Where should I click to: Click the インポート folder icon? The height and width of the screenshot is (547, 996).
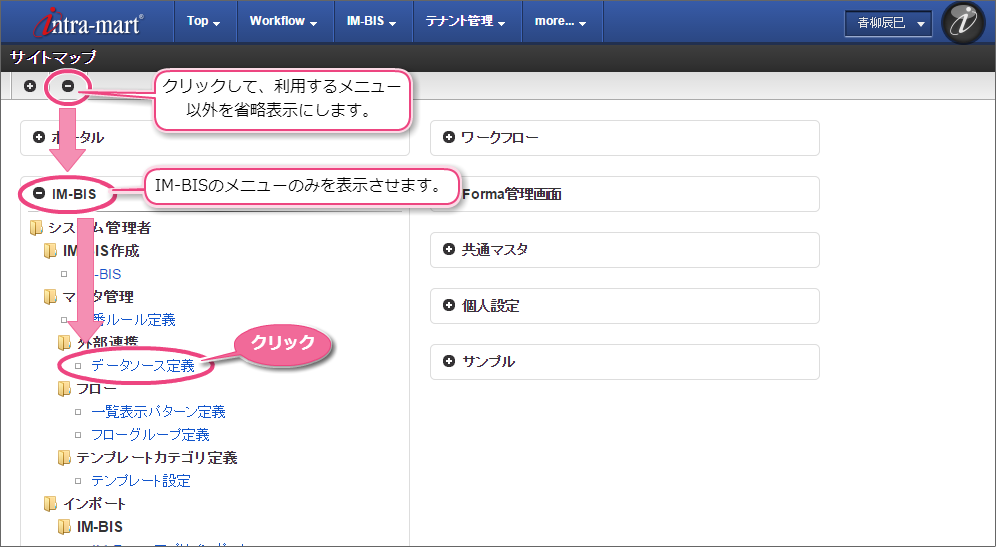coord(51,504)
